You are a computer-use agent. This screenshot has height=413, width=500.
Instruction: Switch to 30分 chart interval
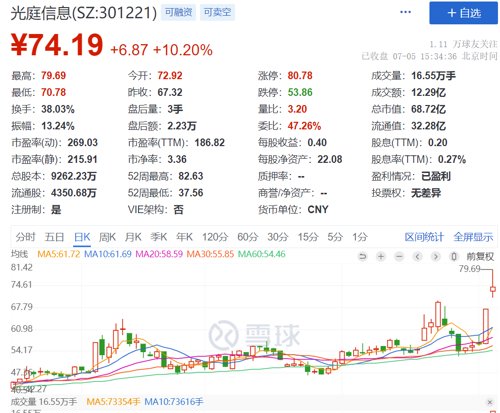[278, 237]
